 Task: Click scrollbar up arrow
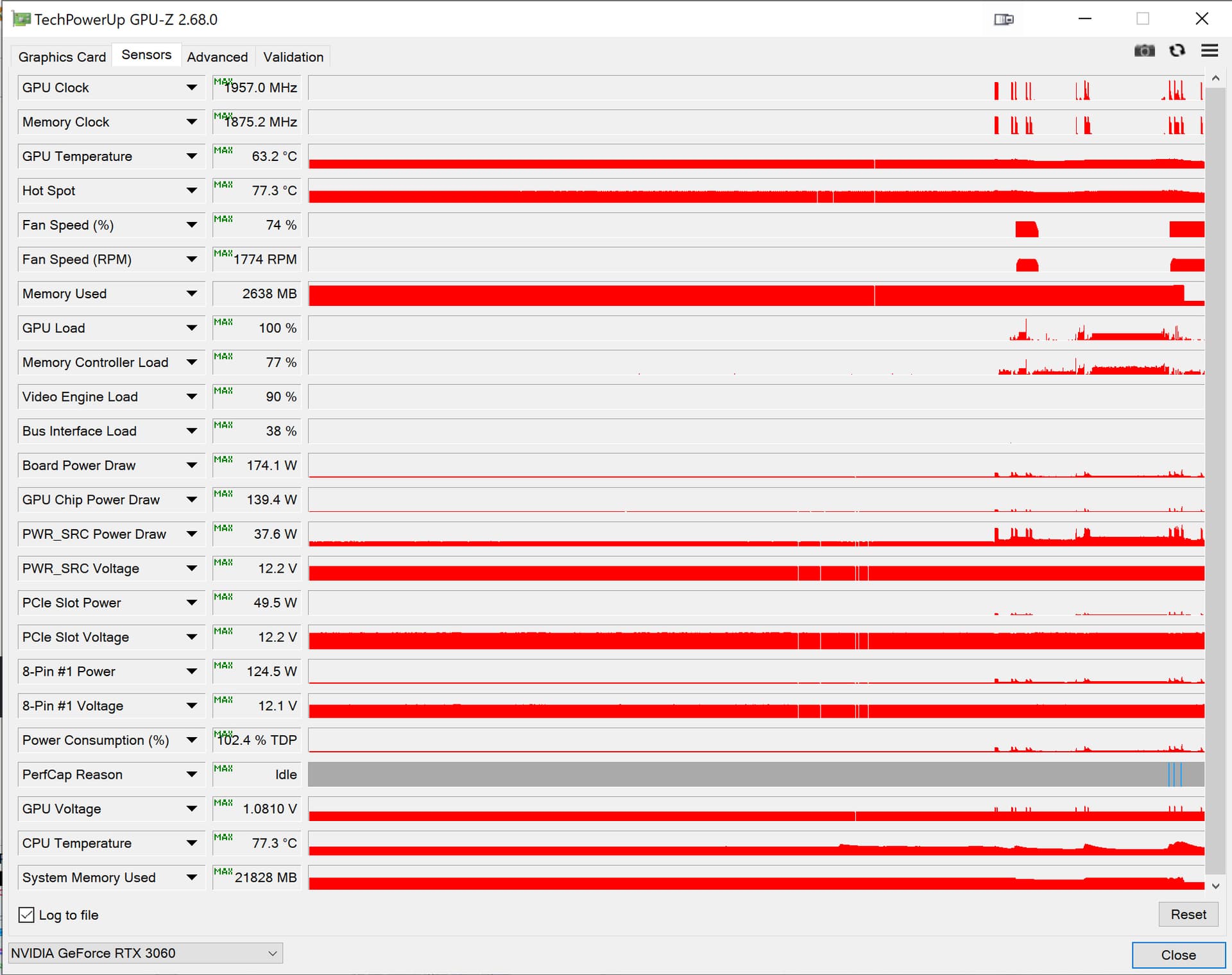point(1215,78)
